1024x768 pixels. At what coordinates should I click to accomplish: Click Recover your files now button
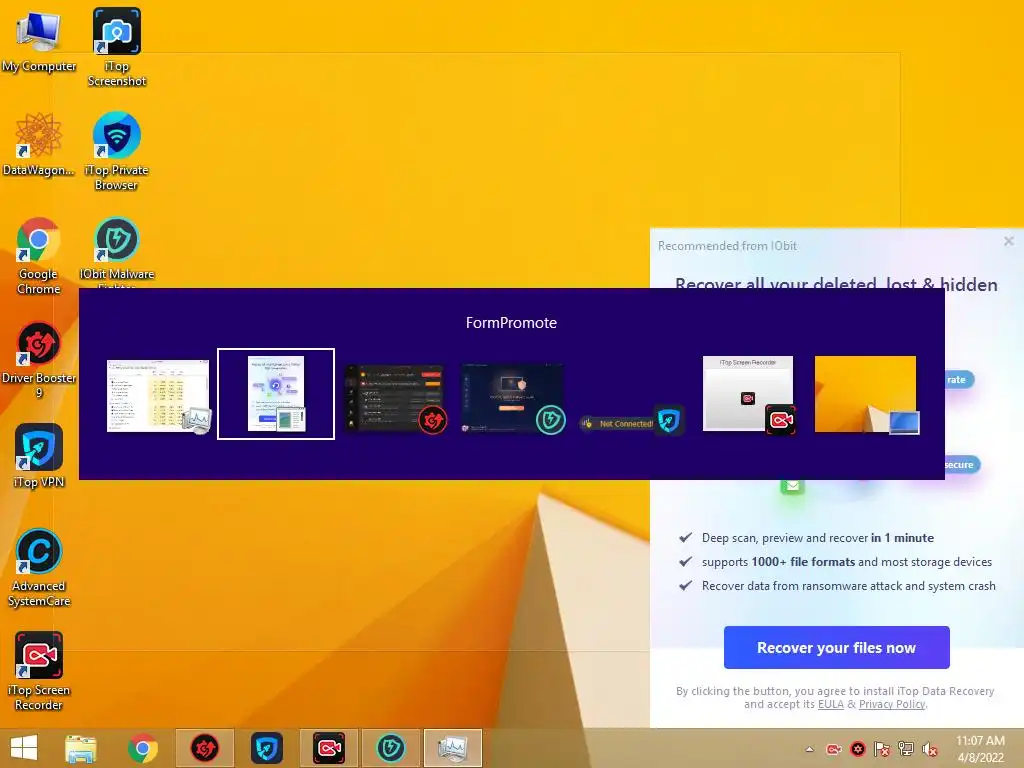[837, 647]
